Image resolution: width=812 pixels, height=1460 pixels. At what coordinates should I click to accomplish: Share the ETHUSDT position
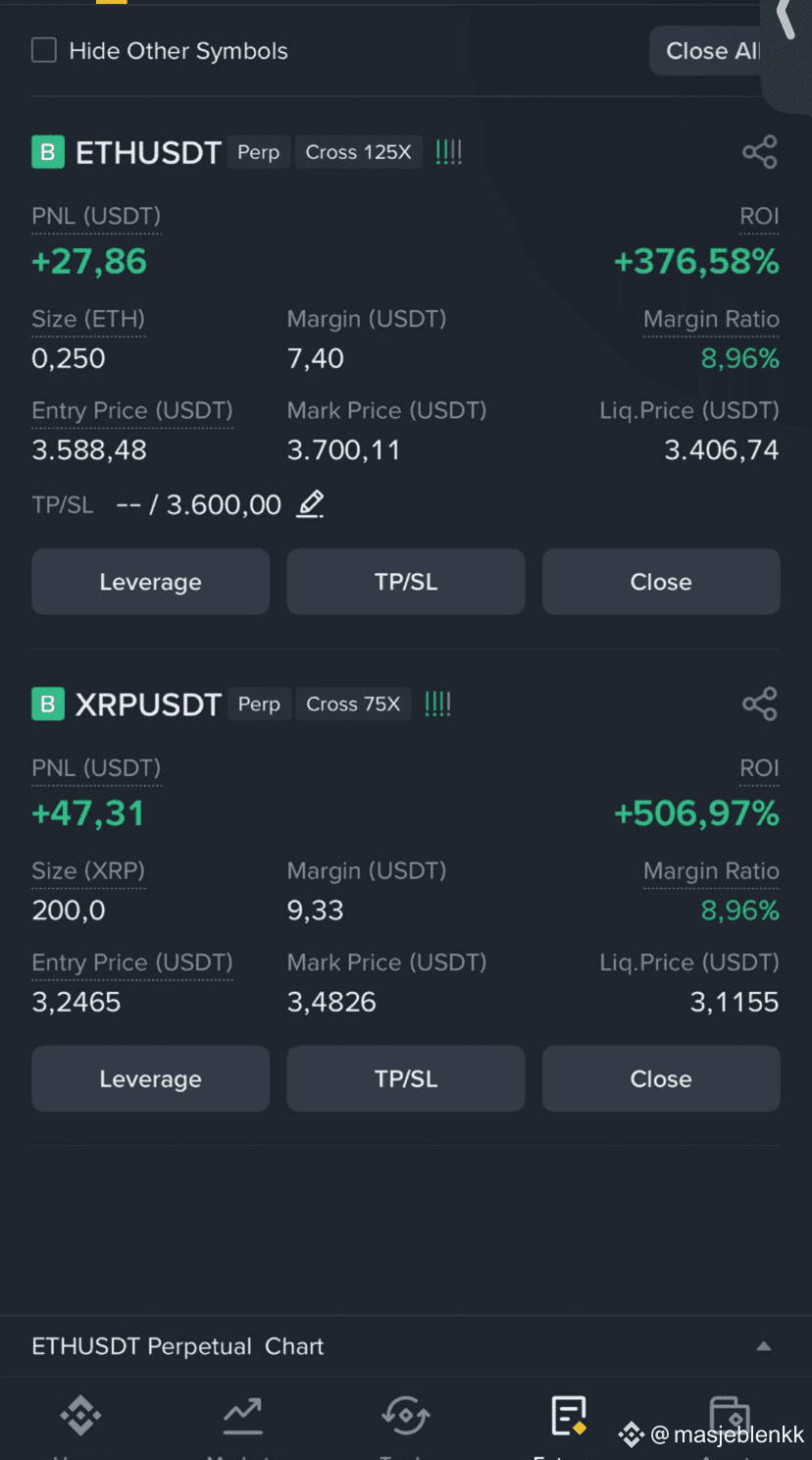(760, 152)
